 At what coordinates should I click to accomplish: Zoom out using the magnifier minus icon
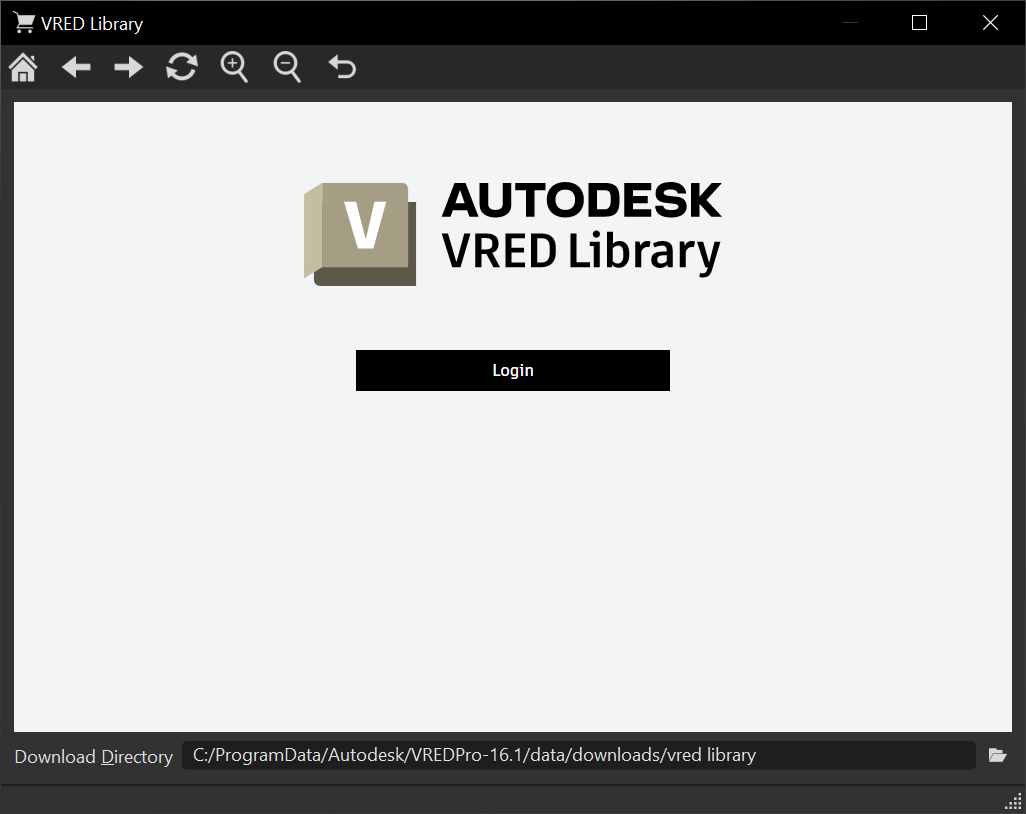[x=287, y=67]
